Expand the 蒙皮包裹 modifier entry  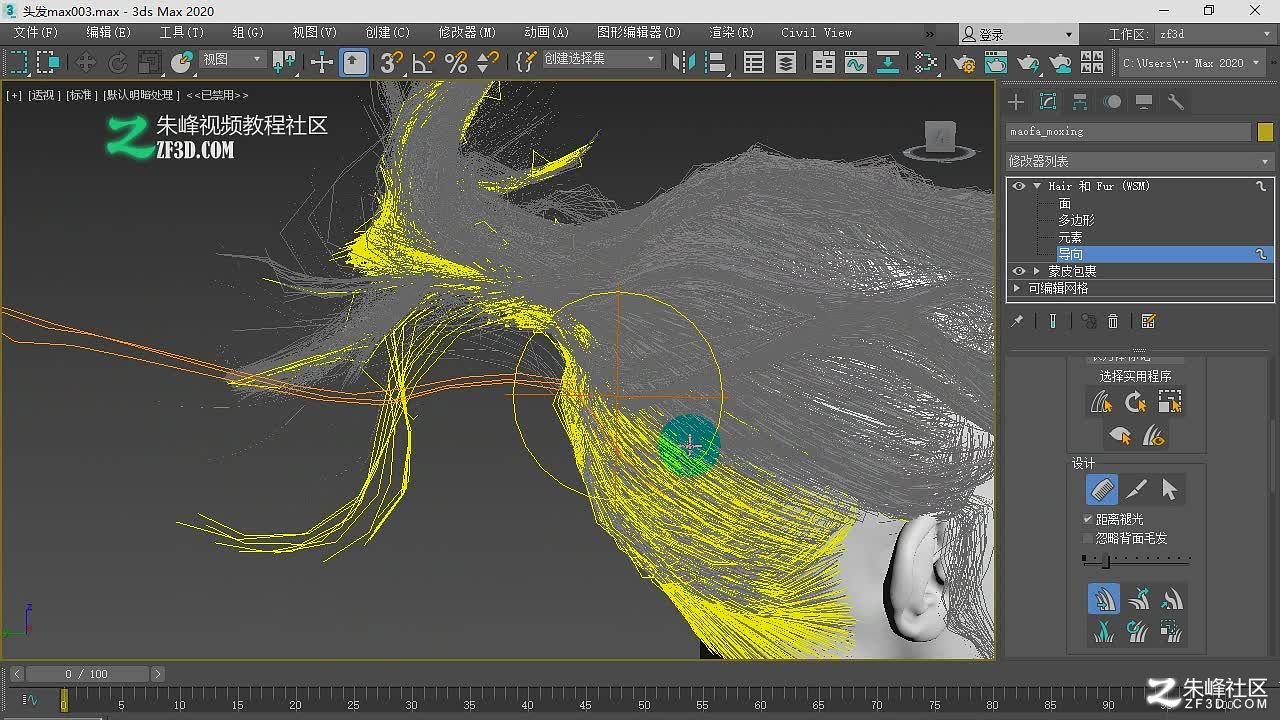pos(1037,271)
